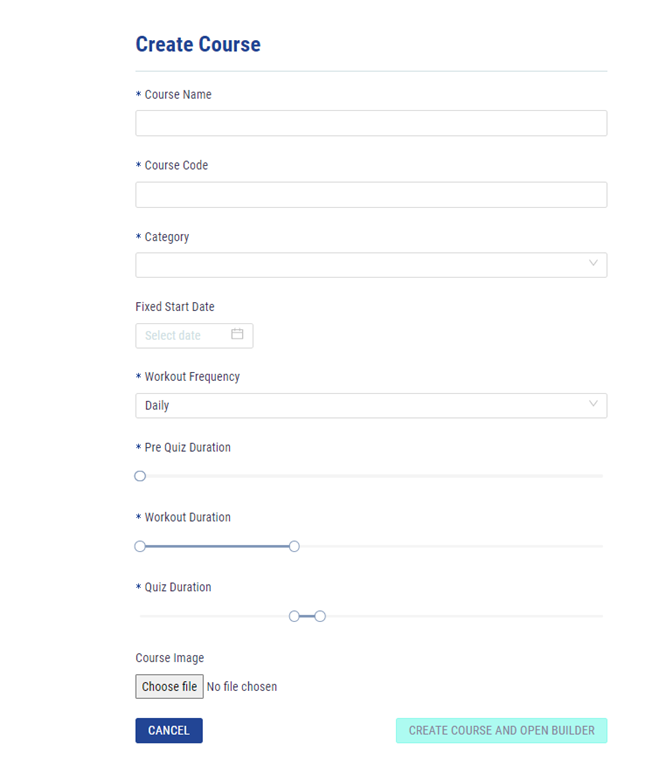The image size is (666, 766).
Task: Click the right Quiz Duration slider handle
Action: click(x=320, y=616)
